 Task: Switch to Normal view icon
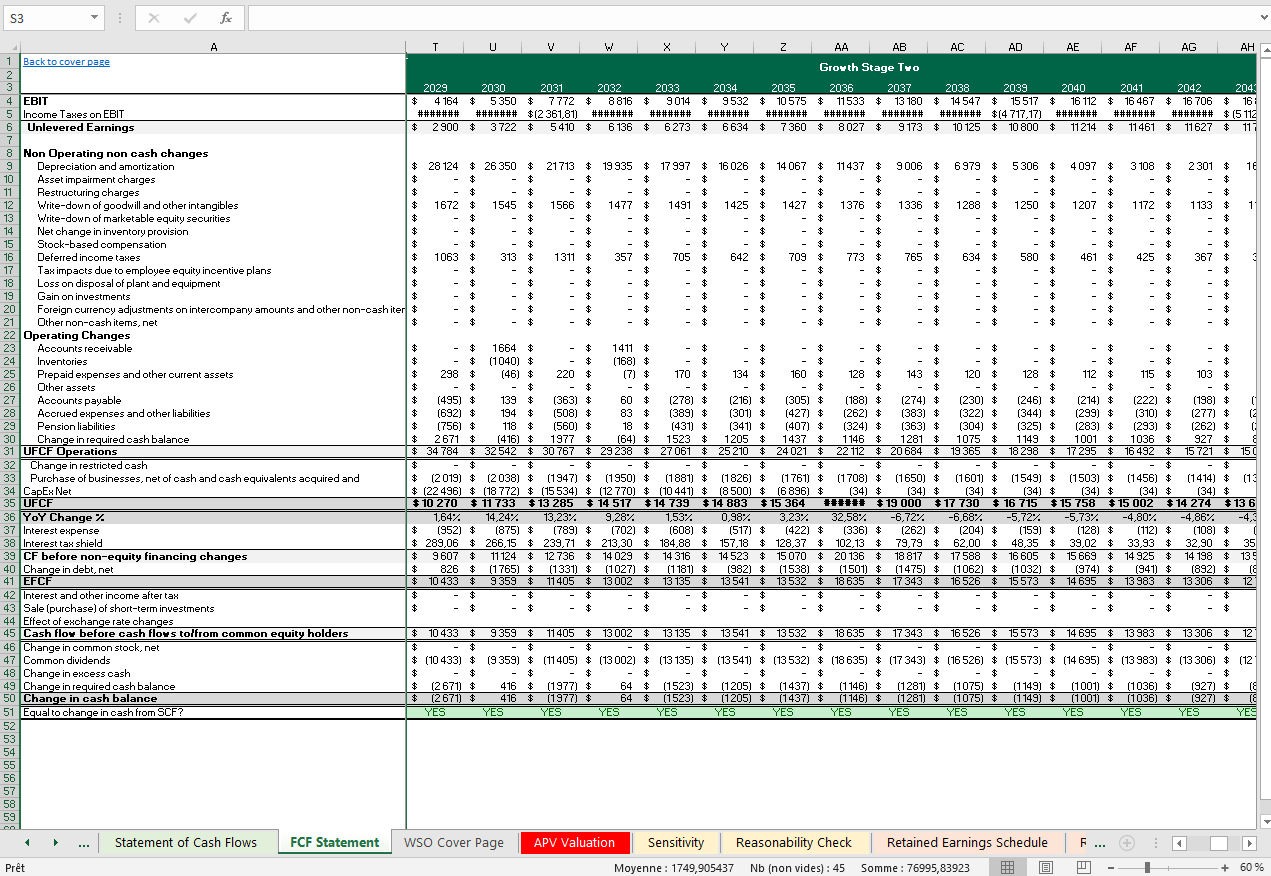[x=1008, y=867]
